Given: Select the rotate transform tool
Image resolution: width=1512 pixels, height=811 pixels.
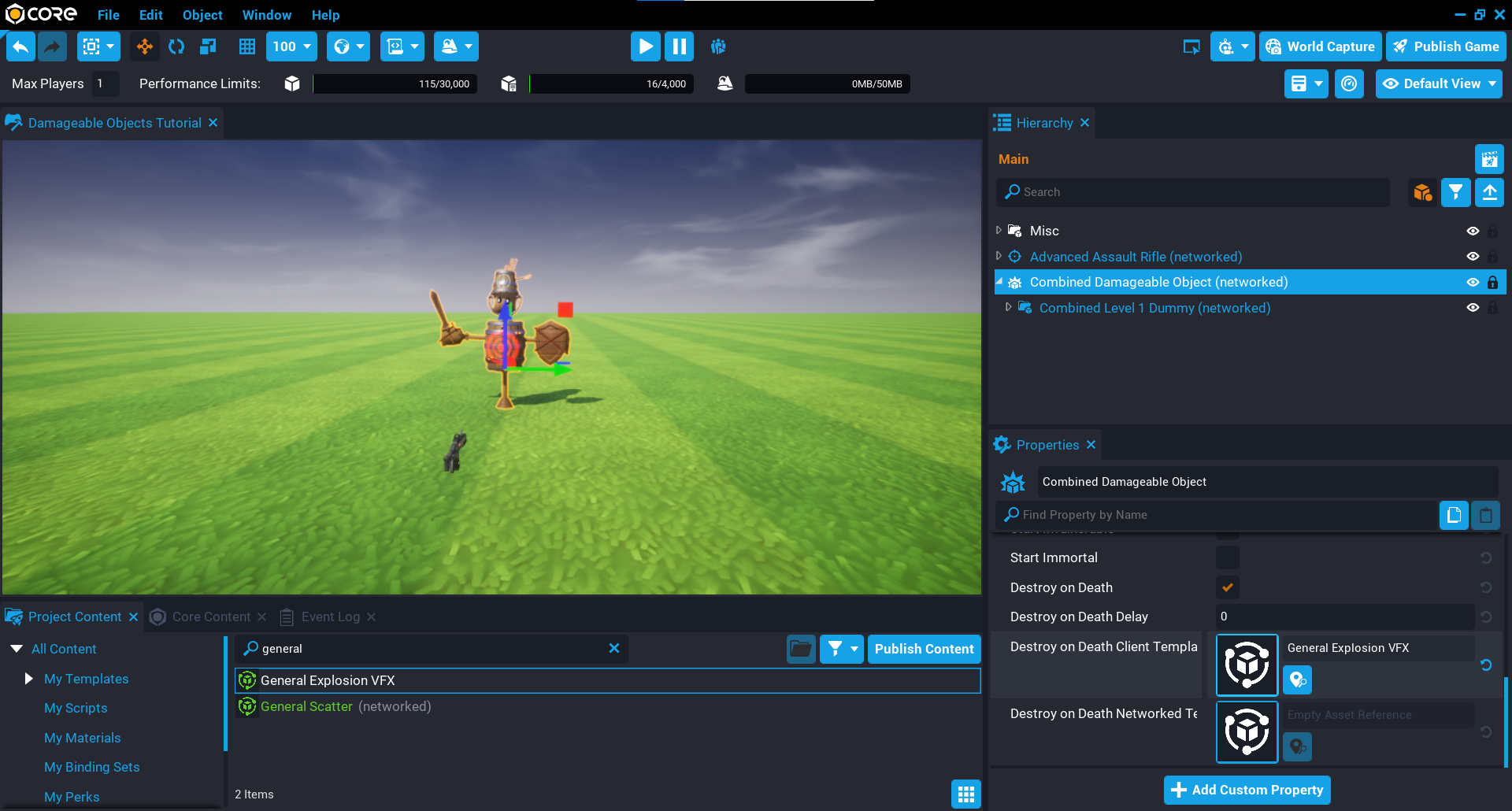Looking at the screenshot, I should pos(176,46).
